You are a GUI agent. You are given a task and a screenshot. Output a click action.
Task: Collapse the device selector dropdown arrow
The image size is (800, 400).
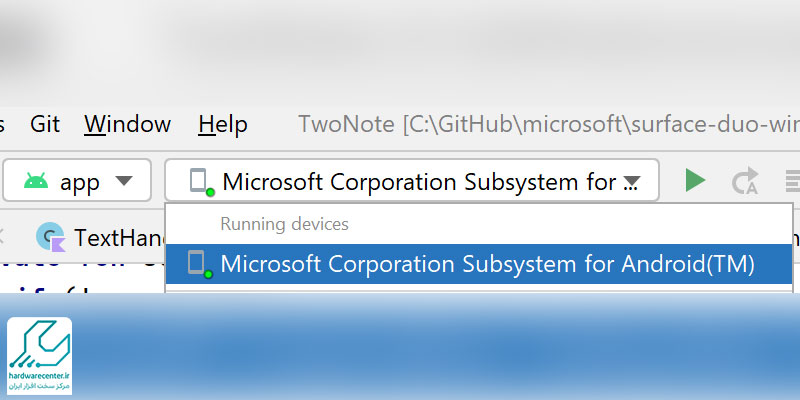click(x=631, y=182)
